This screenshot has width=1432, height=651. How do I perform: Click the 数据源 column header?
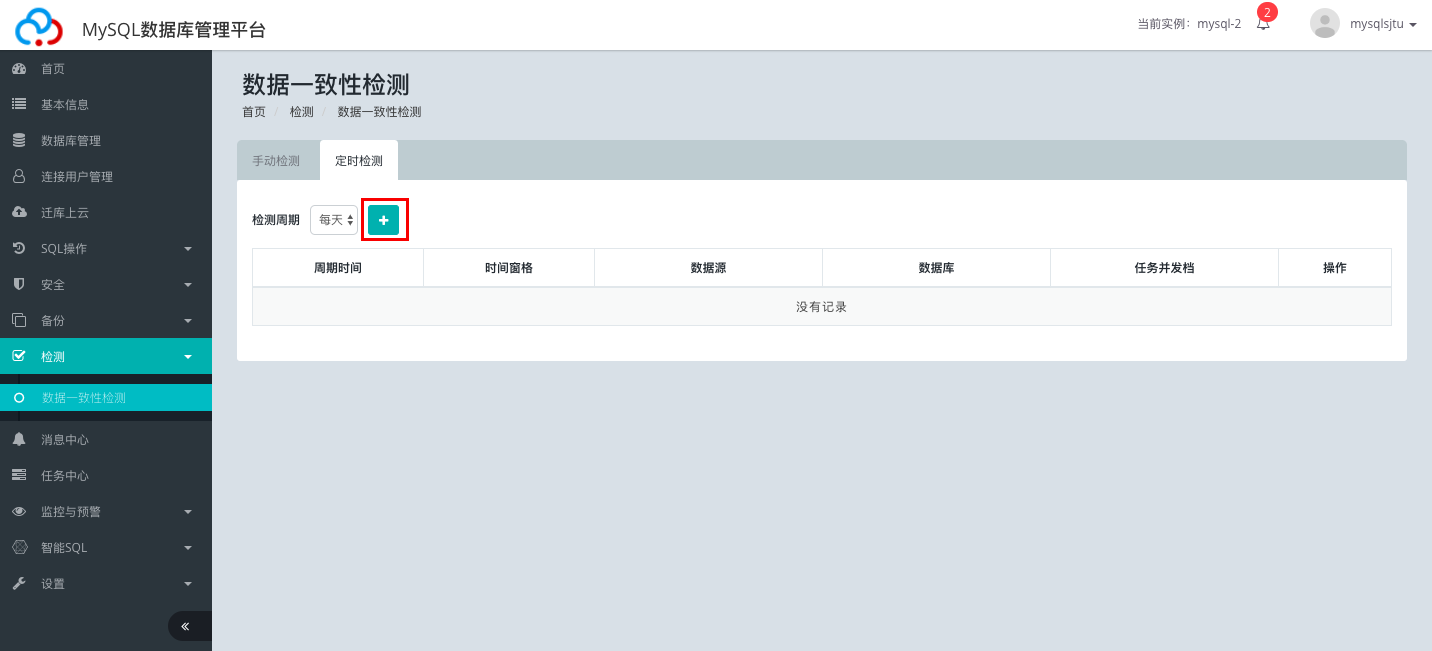click(708, 268)
